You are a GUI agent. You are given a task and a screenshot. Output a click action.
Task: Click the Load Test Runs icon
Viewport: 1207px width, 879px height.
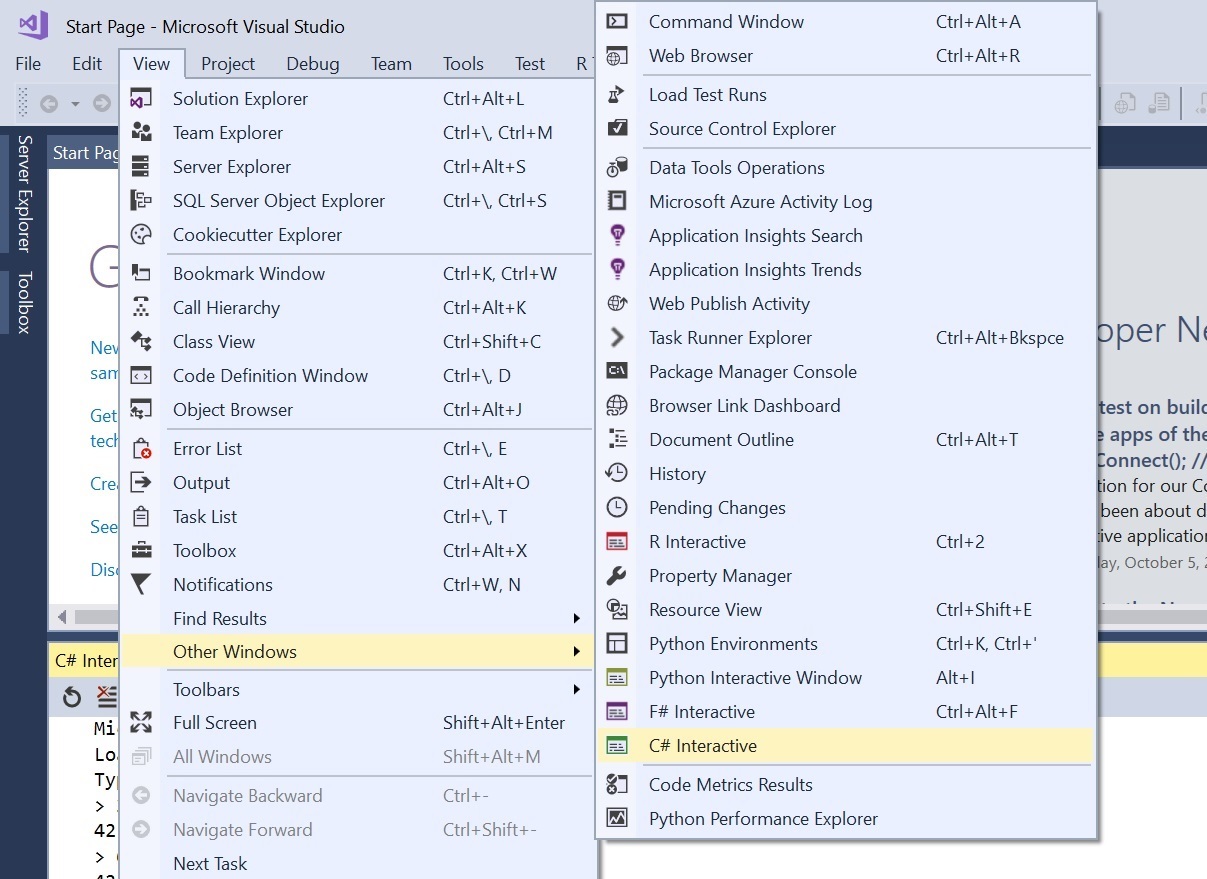(x=618, y=95)
